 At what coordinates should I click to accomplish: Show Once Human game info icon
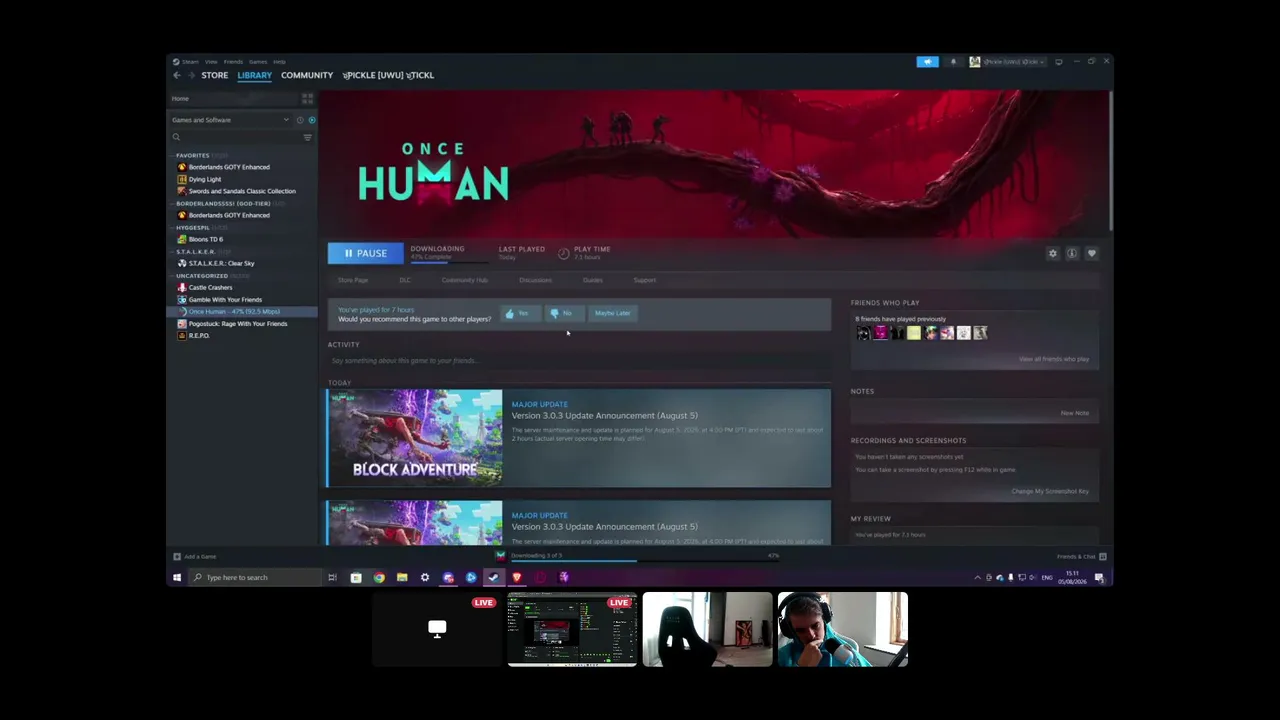pyautogui.click(x=1072, y=253)
